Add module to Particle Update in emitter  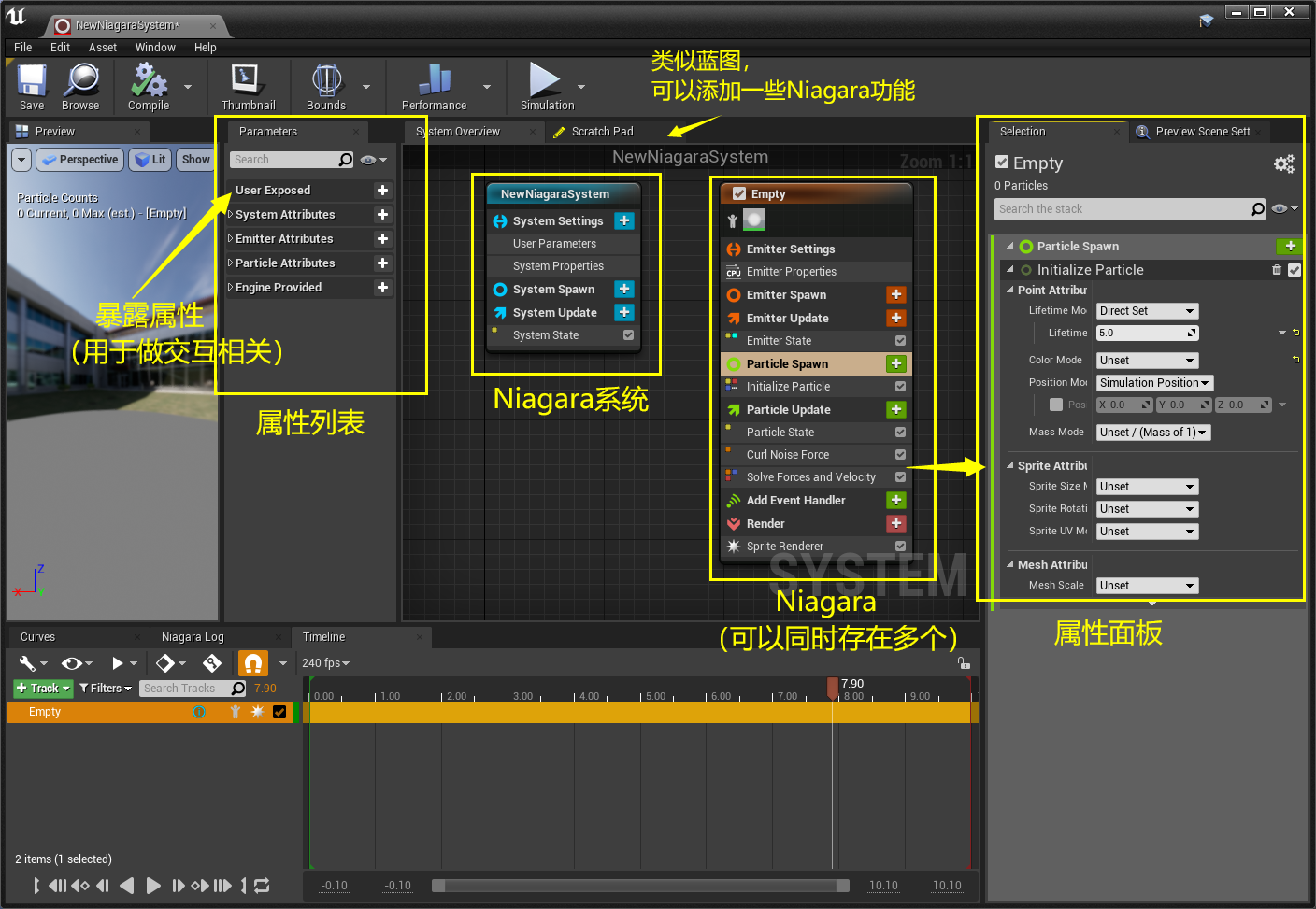896,409
